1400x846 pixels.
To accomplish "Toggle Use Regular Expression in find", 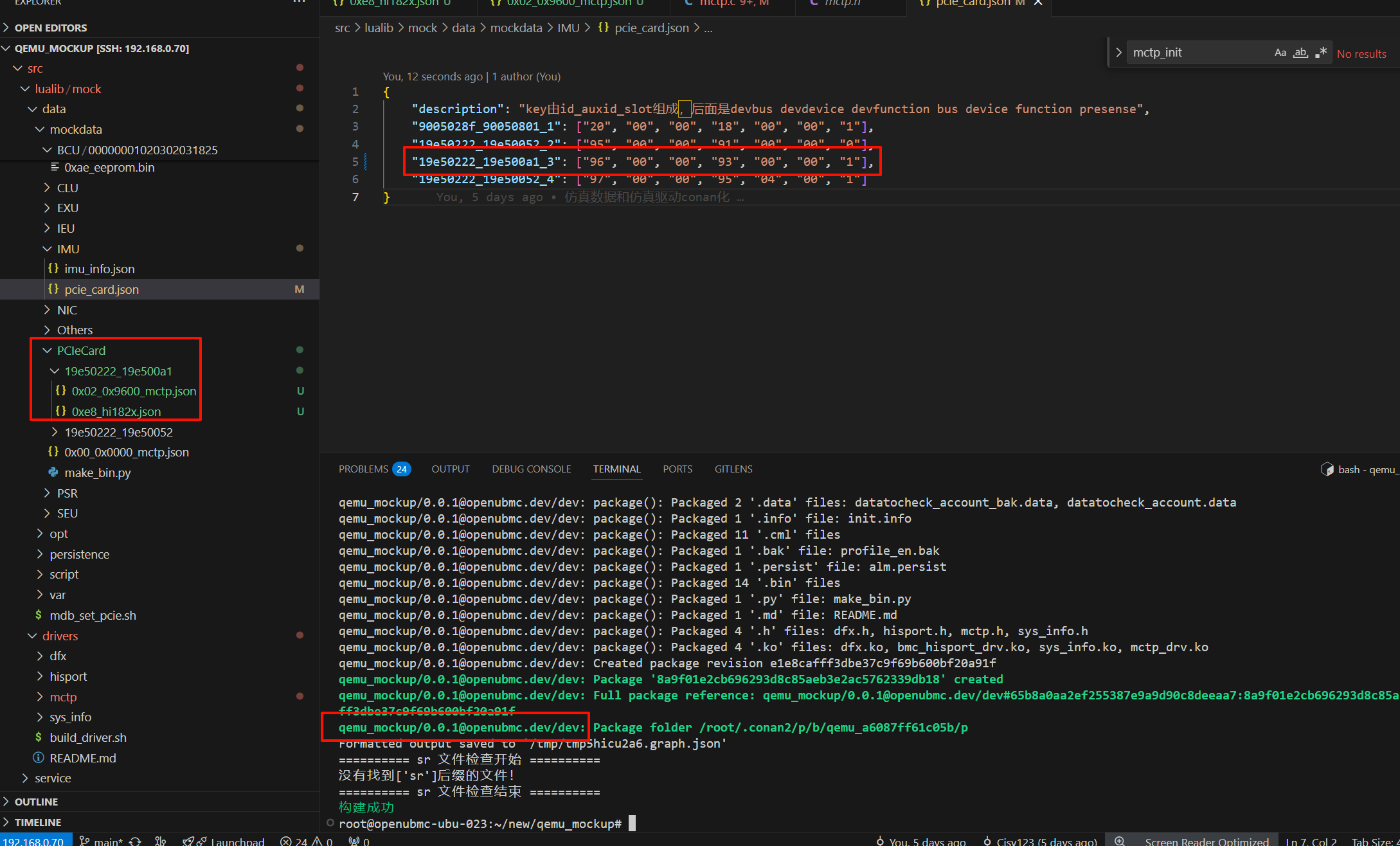I will tap(1320, 53).
